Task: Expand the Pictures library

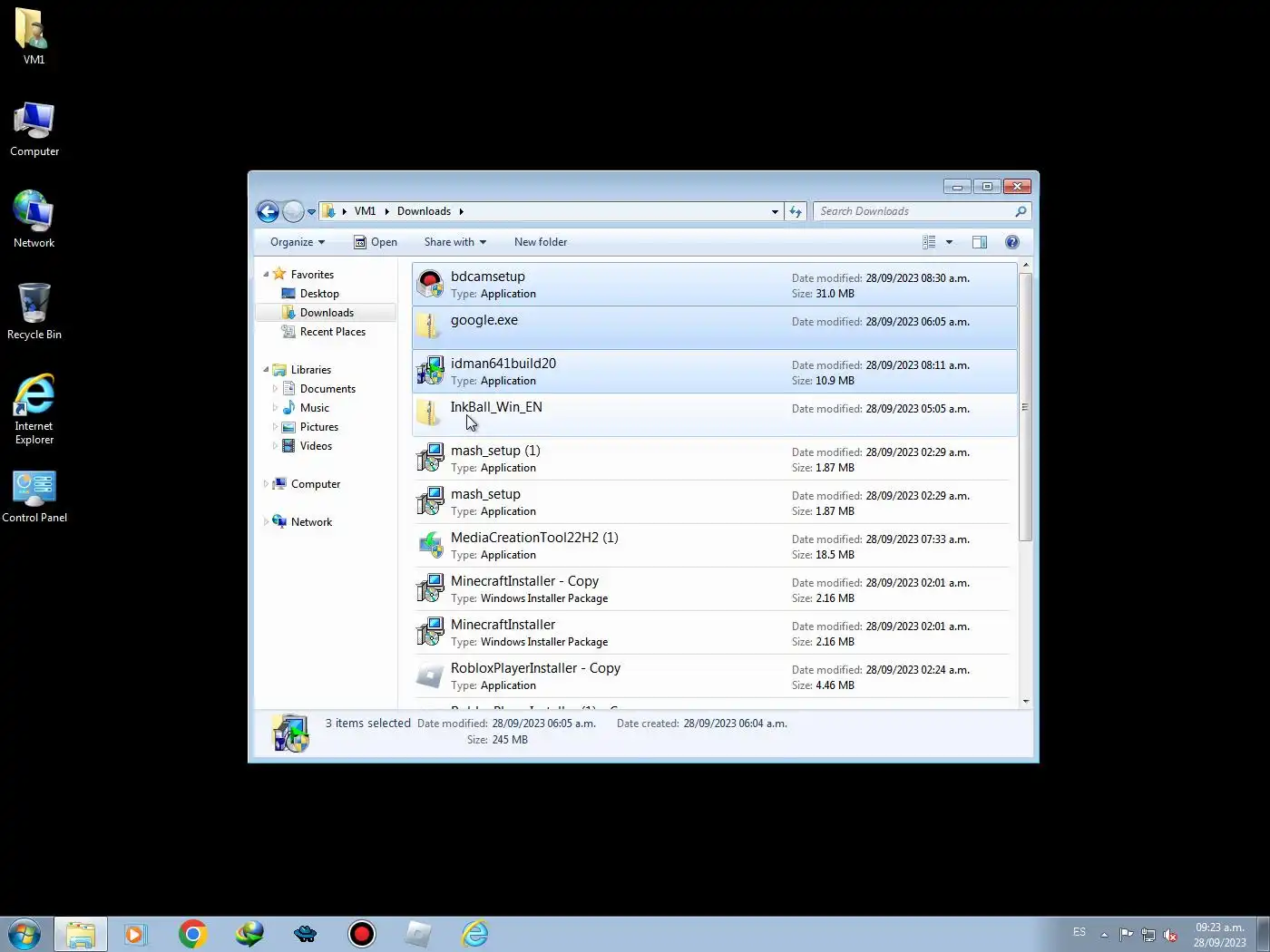Action: pos(275,427)
